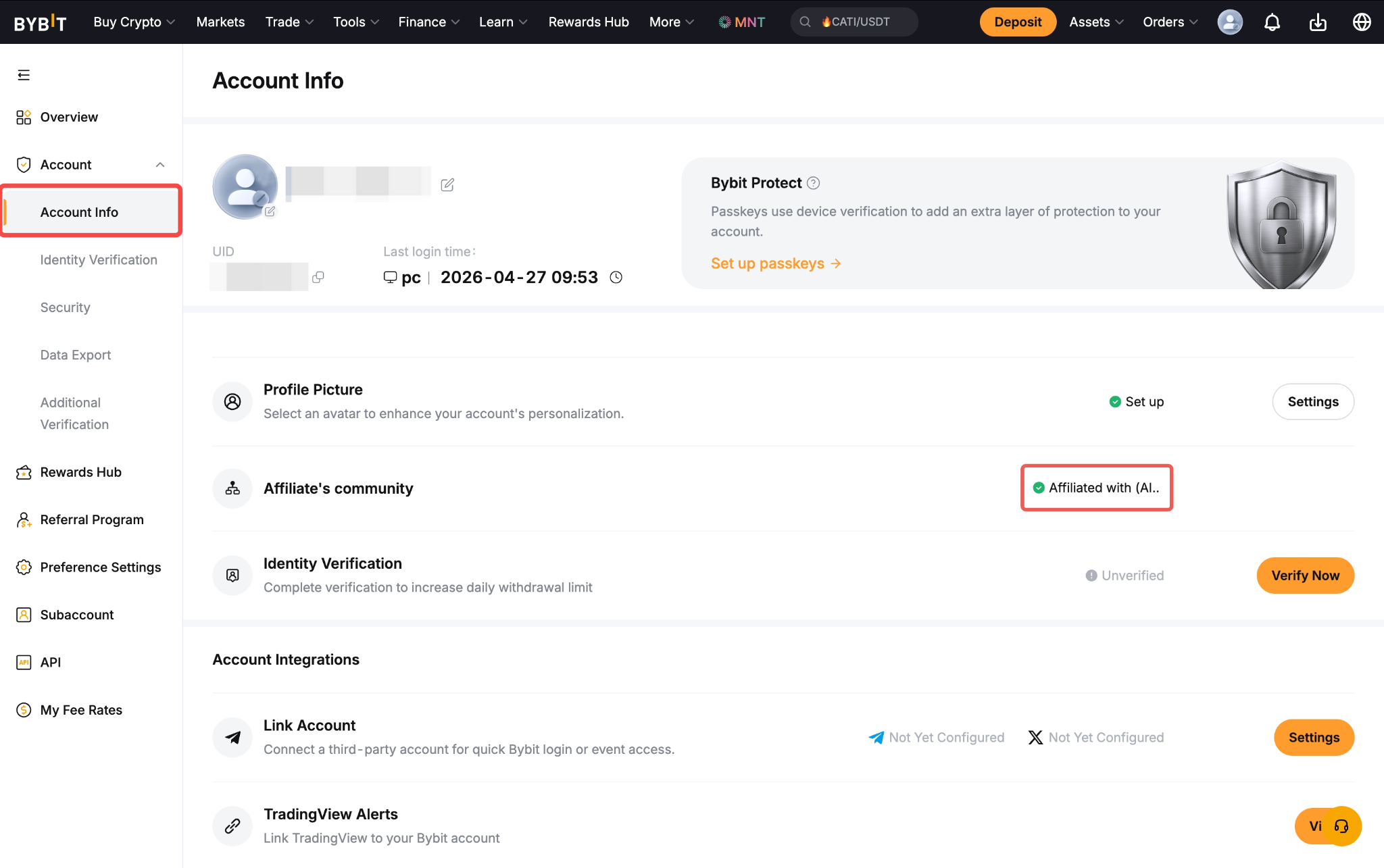Open the Assets dropdown menu
1384x868 pixels.
click(1096, 22)
